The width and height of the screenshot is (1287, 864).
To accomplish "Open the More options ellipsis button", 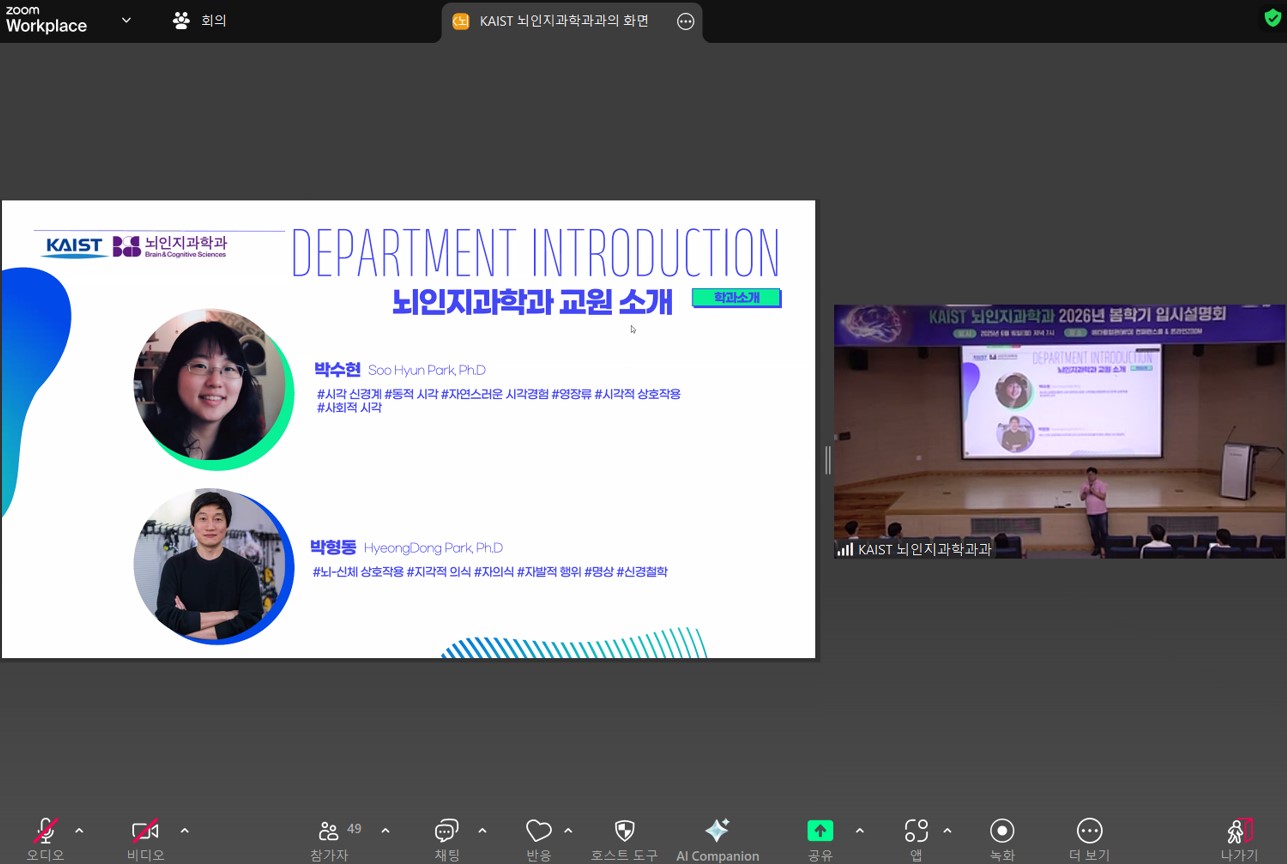I will [x=1089, y=831].
